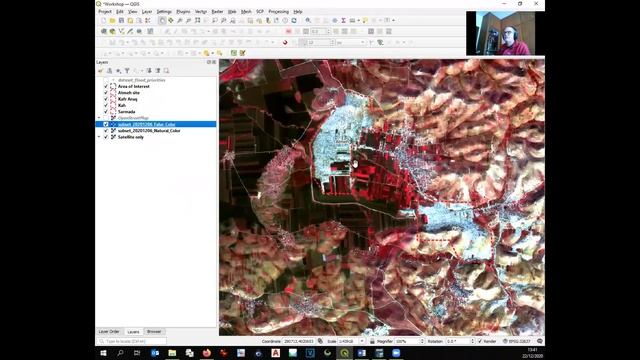This screenshot has height=360, width=640.
Task: Open the SCP menu
Action: 260,12
